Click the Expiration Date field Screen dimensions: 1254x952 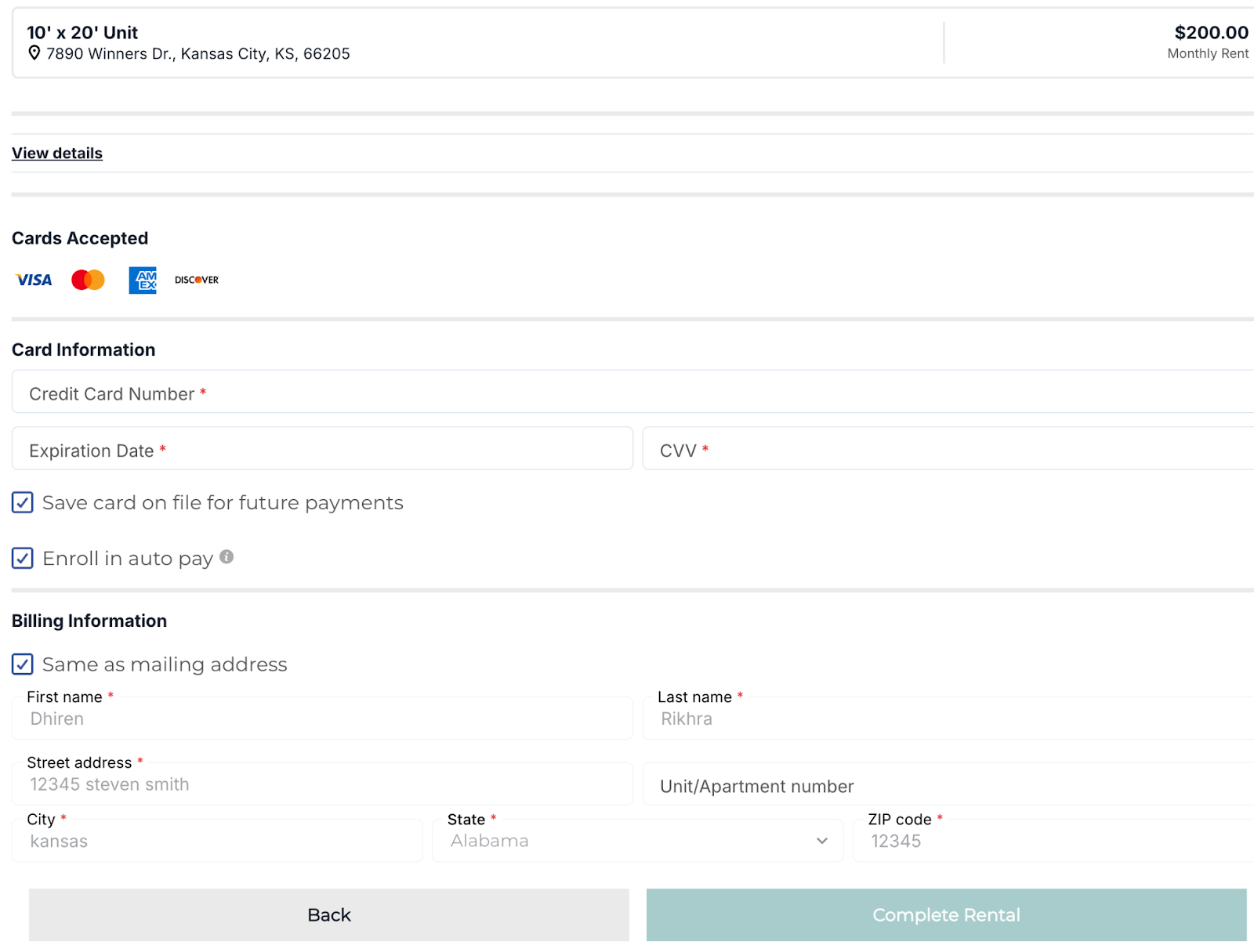[x=322, y=450]
